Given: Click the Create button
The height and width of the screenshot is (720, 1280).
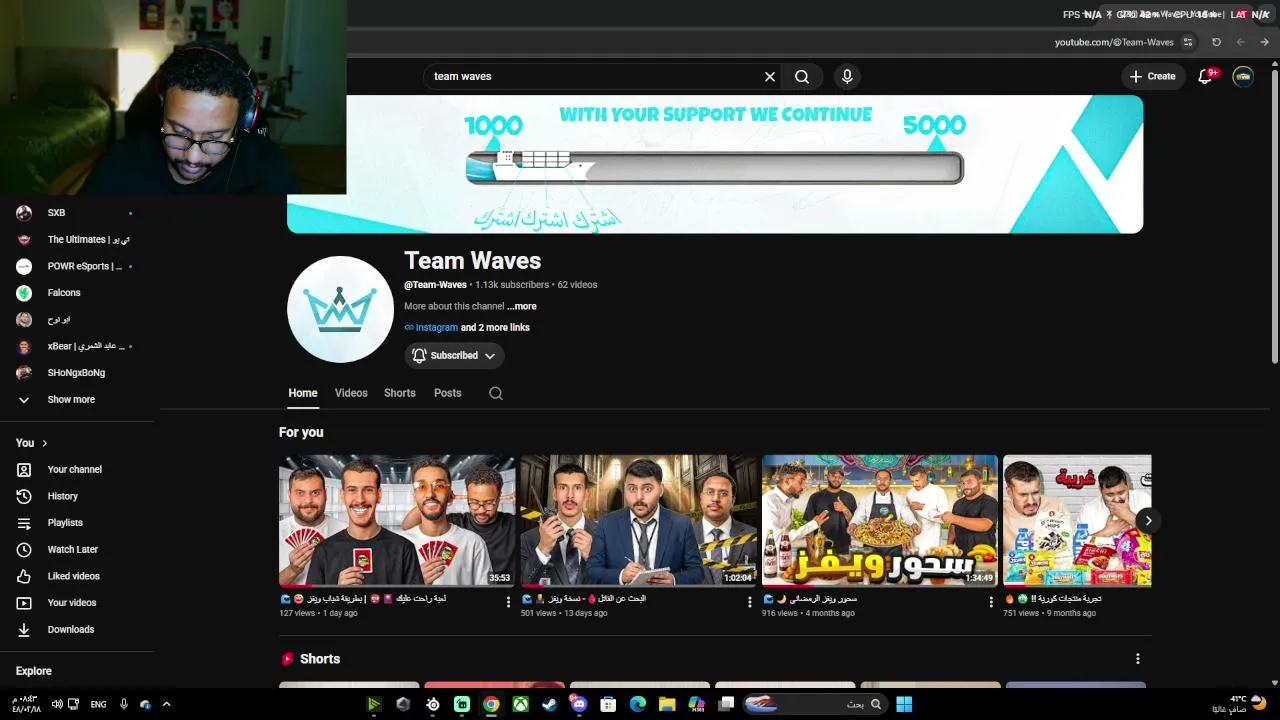Looking at the screenshot, I should [x=1153, y=76].
